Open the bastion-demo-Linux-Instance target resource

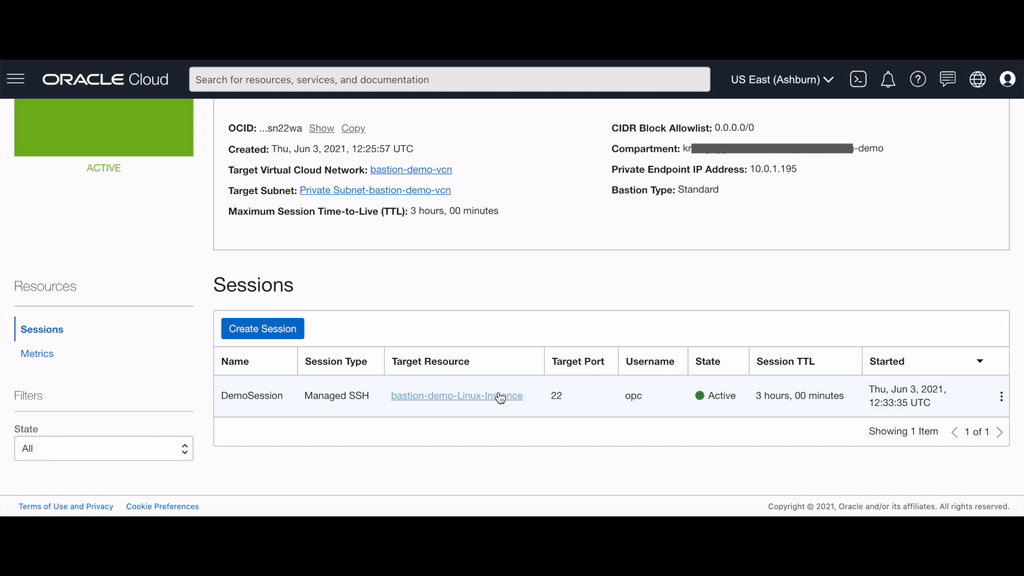[456, 395]
